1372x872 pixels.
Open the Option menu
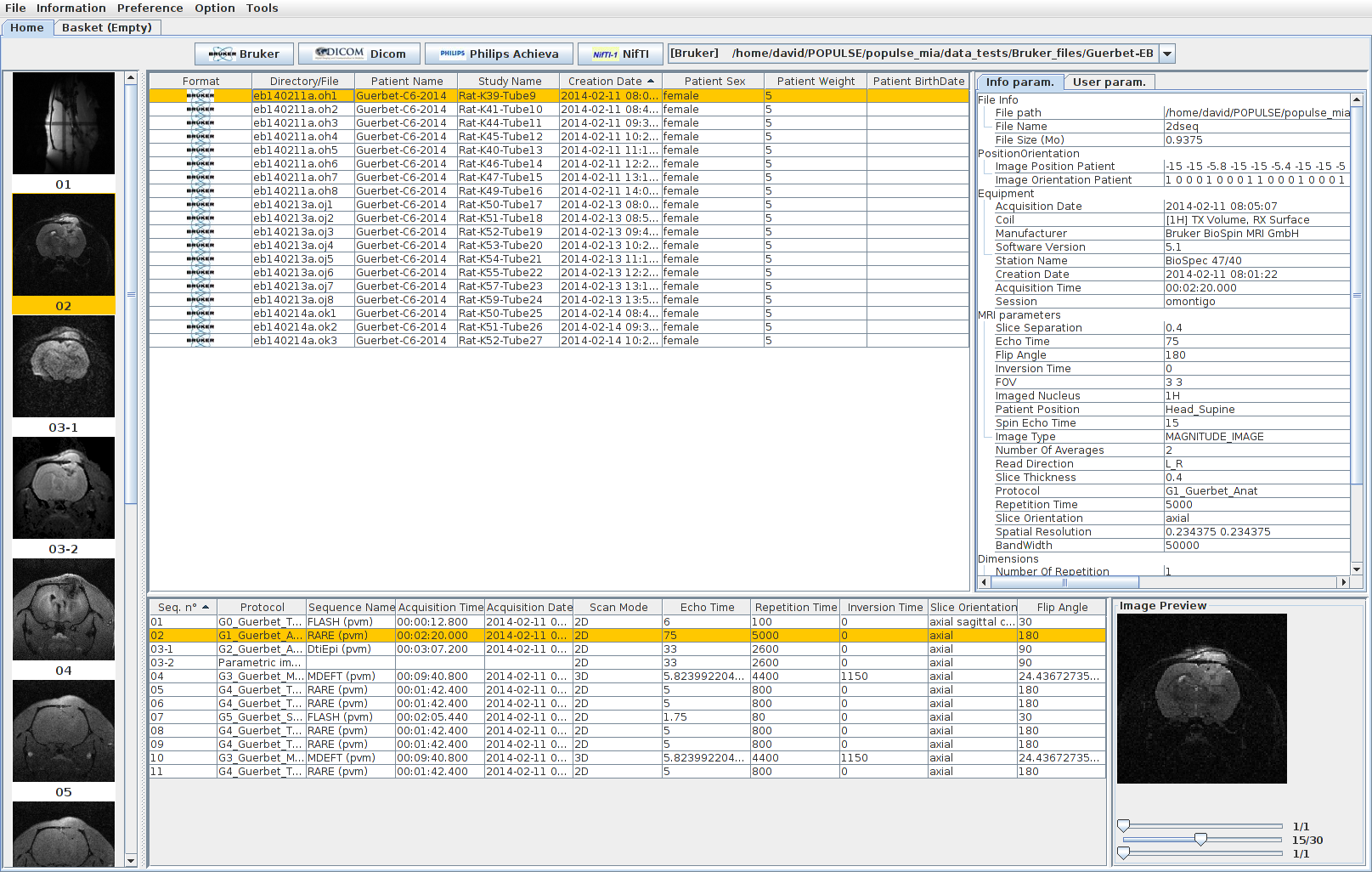(214, 8)
